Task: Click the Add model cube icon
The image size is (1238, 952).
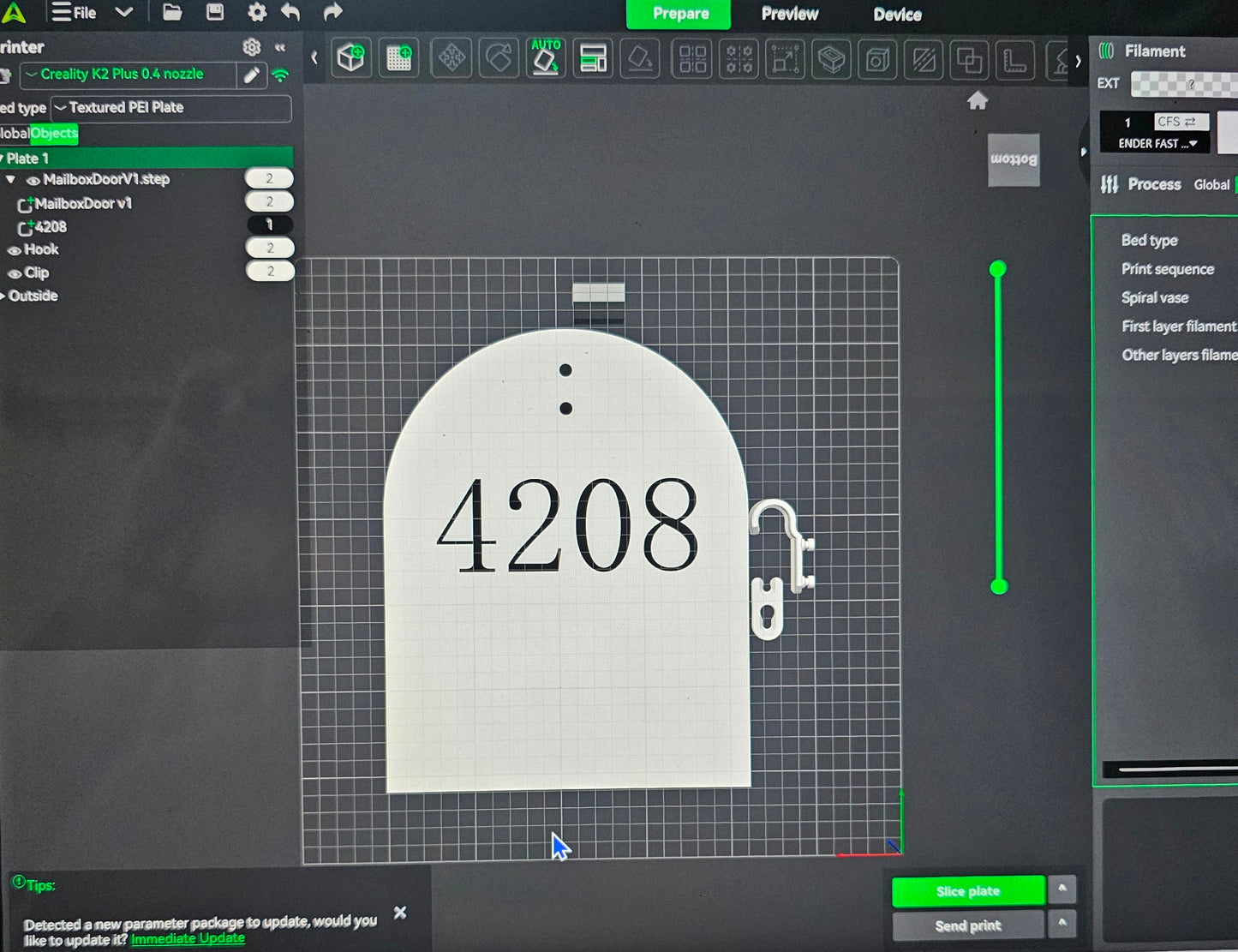Action: click(351, 58)
